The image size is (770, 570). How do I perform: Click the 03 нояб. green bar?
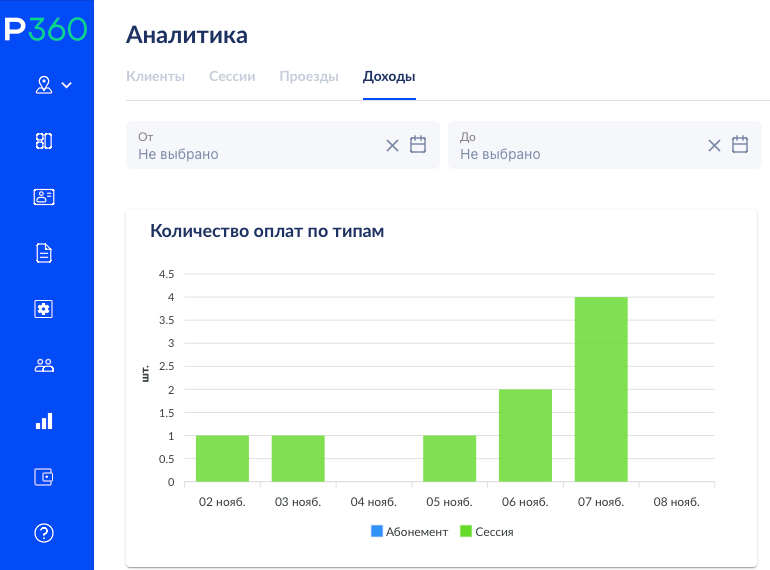(298, 459)
